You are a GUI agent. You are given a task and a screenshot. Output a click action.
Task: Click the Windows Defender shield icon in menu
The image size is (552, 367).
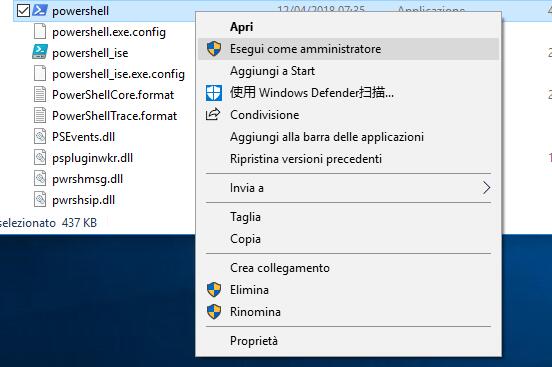point(214,93)
